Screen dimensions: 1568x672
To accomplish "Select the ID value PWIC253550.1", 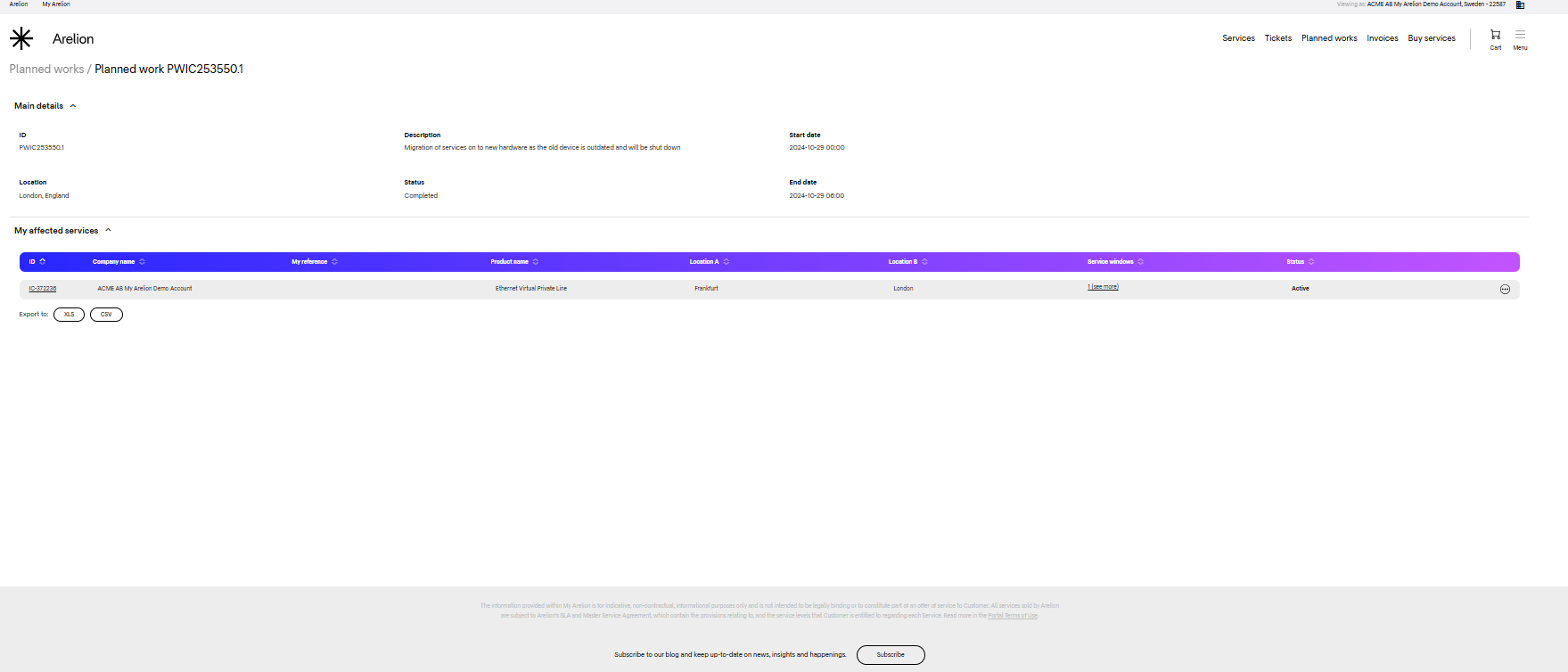I will (42, 148).
